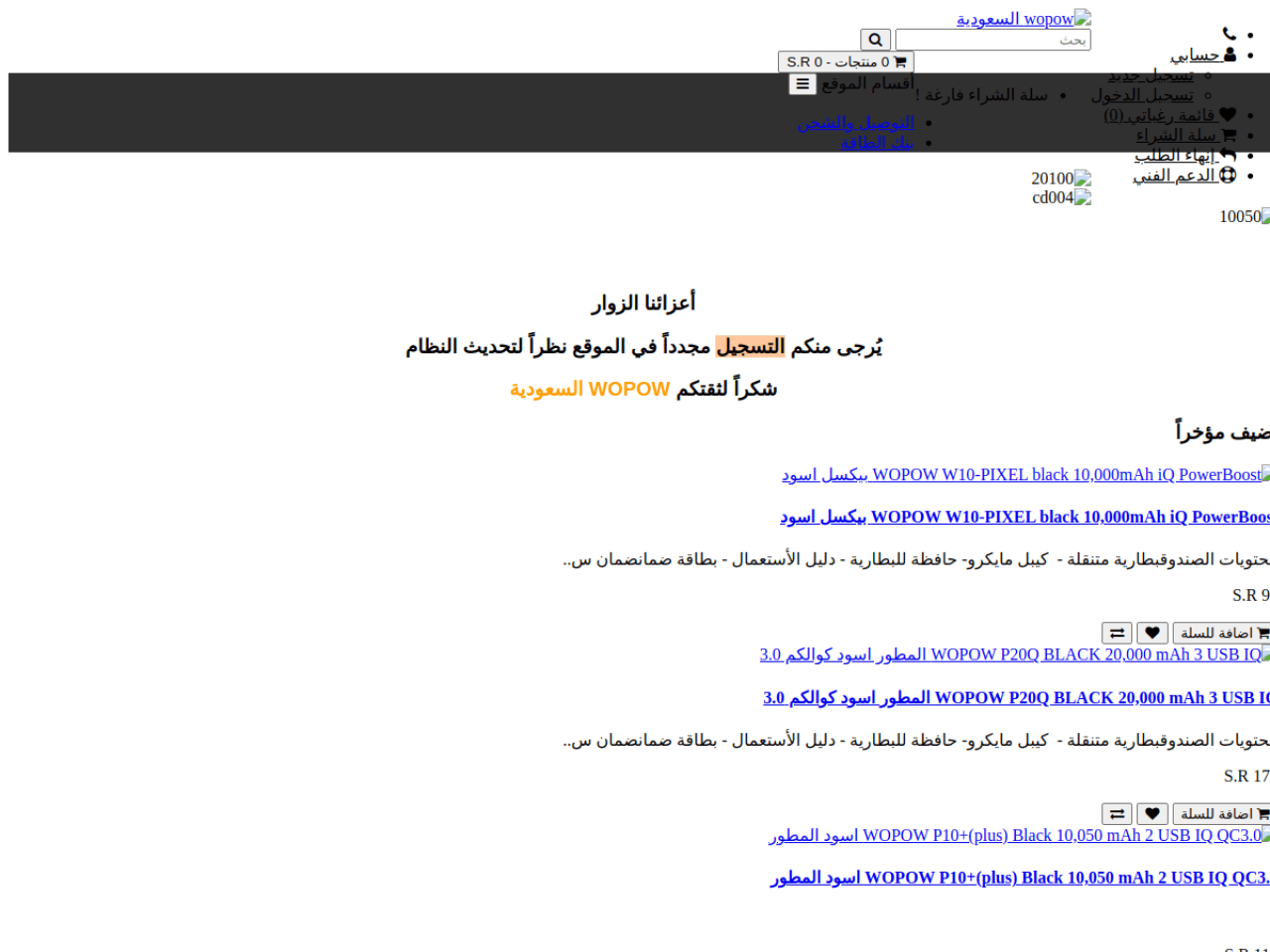Open the التوصيل والشحن menu item
This screenshot has height=952, width=1270.
(x=856, y=123)
